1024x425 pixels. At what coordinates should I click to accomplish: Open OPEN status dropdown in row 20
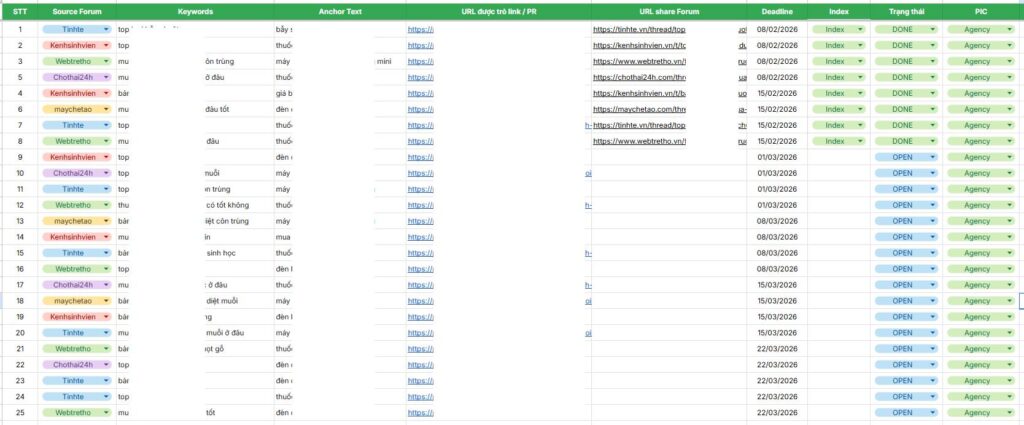point(906,333)
